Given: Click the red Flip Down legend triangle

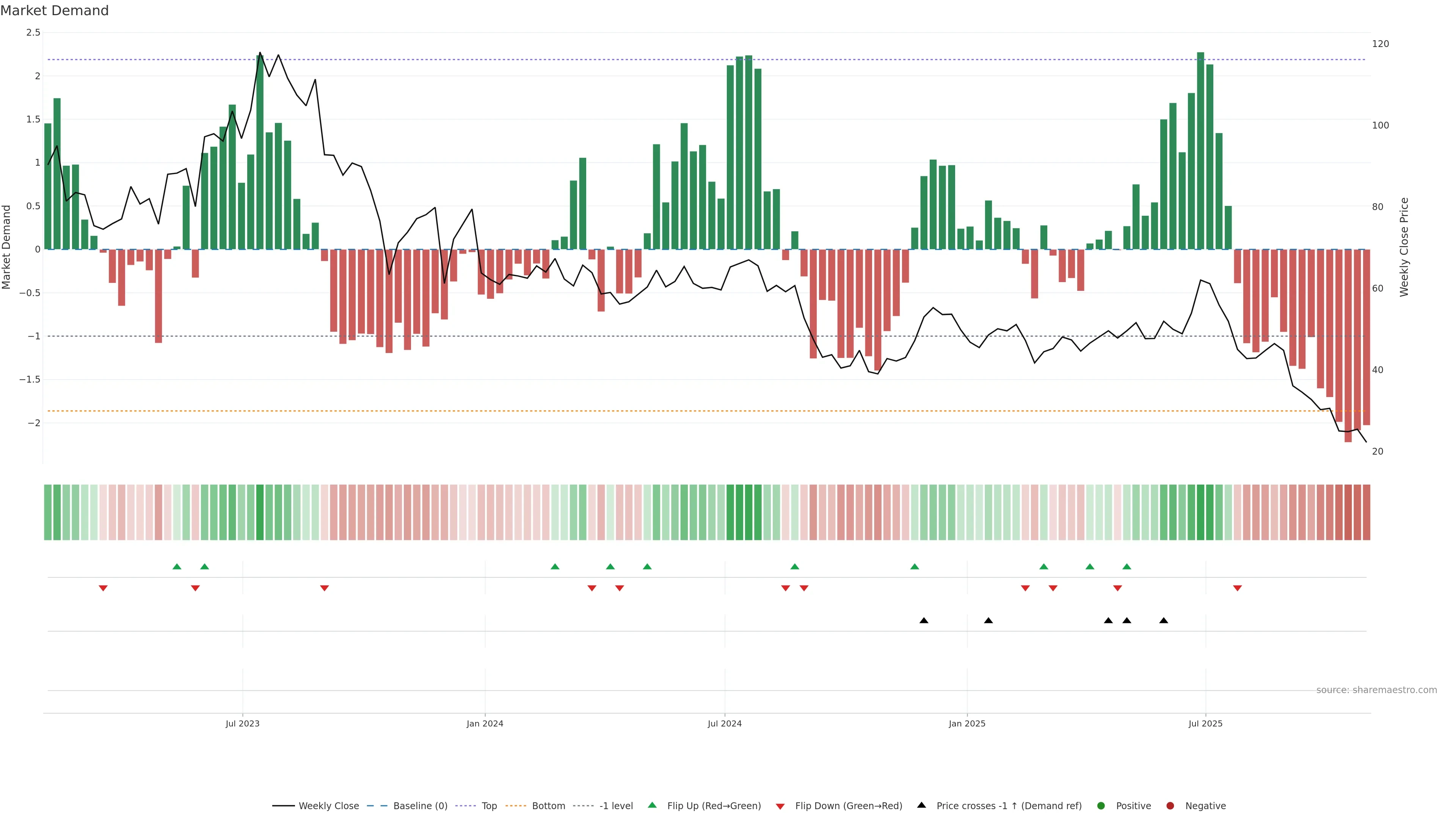Looking at the screenshot, I should click(x=780, y=806).
